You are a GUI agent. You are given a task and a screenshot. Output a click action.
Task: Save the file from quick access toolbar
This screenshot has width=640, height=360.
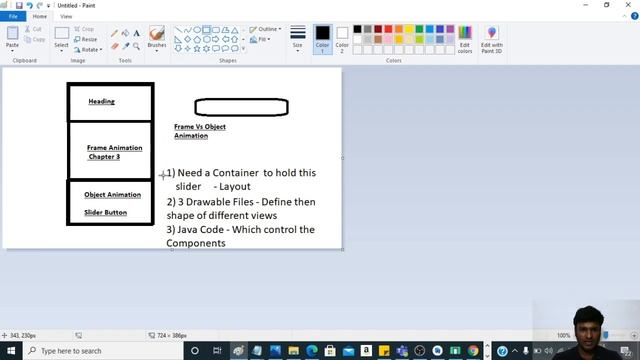19,6
